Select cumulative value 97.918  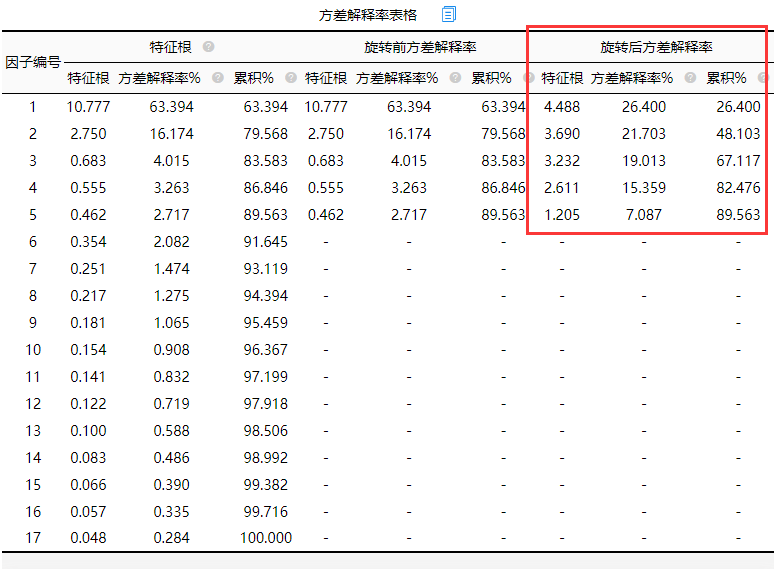coord(266,404)
